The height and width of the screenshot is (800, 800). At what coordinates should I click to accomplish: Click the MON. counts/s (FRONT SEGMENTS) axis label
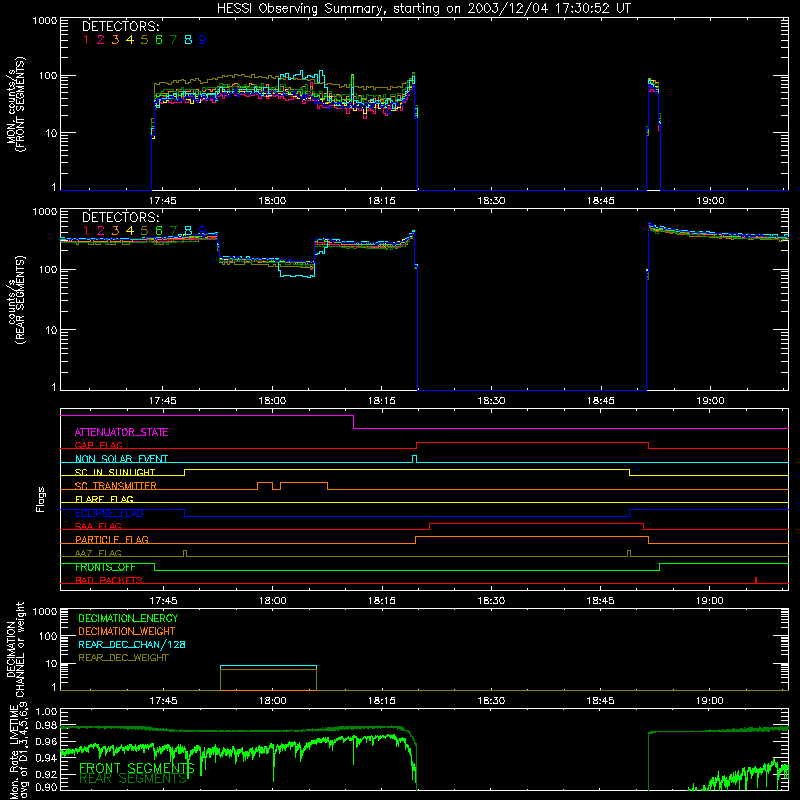[16, 104]
